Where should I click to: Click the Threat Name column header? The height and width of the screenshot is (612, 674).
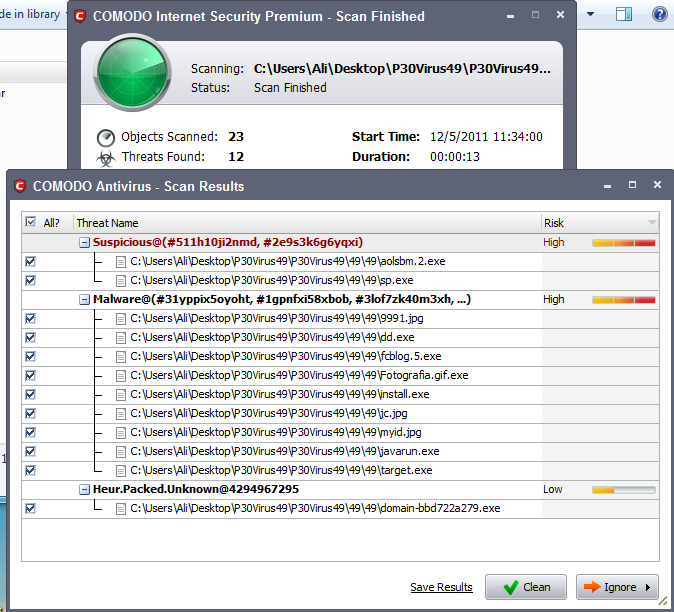[x=307, y=223]
